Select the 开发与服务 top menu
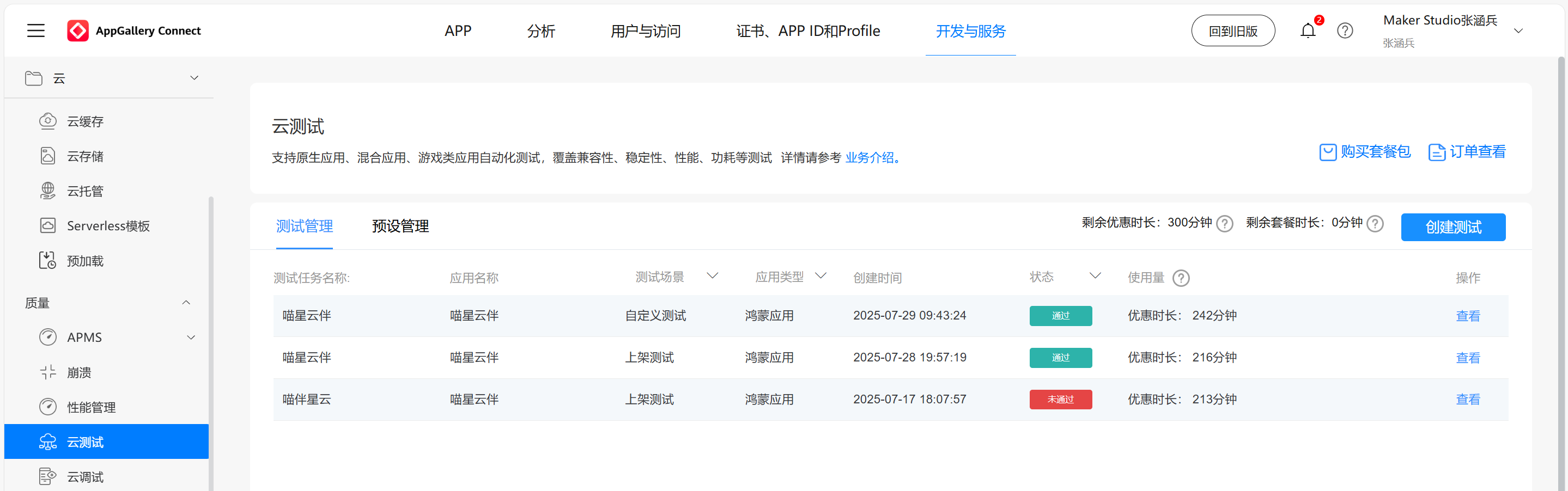Image resolution: width=1568 pixels, height=491 pixels. 970,30
